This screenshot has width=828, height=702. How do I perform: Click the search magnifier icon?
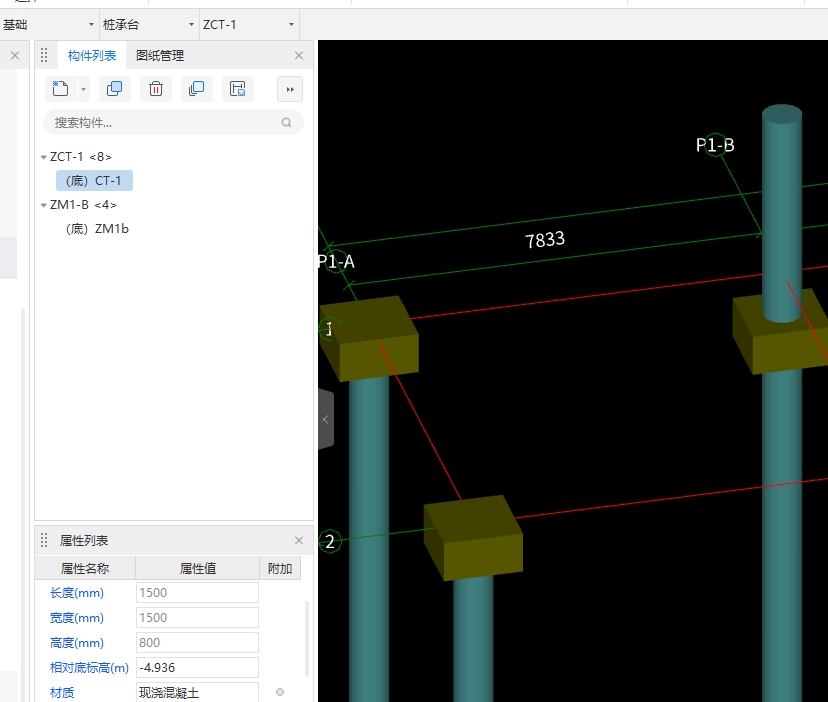[x=286, y=123]
